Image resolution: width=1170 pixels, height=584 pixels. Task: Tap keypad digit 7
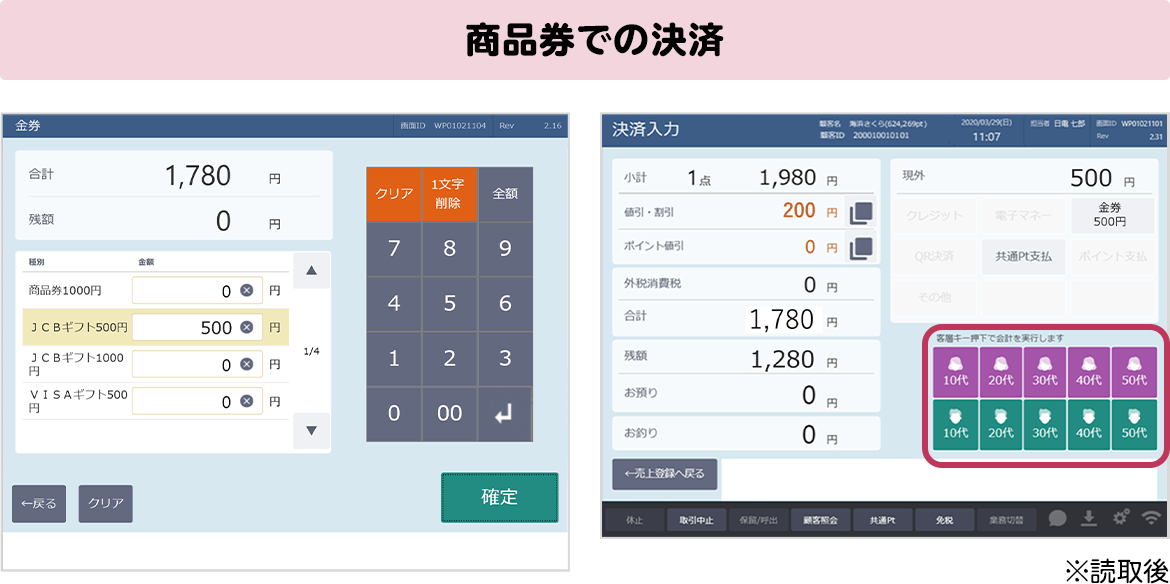[394, 249]
